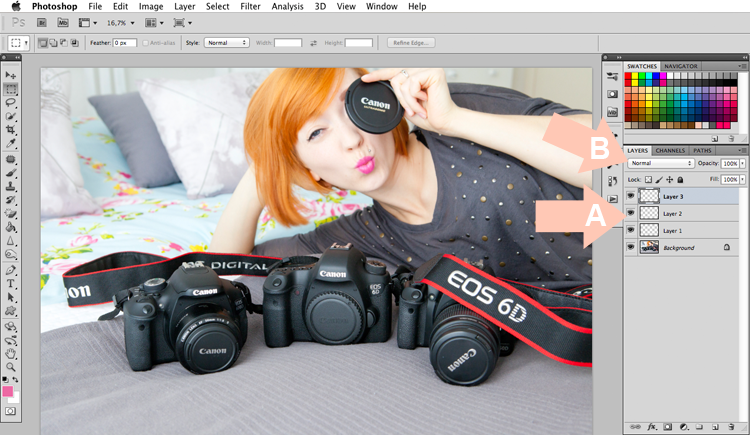Toggle visibility of Layer 1

tap(630, 230)
